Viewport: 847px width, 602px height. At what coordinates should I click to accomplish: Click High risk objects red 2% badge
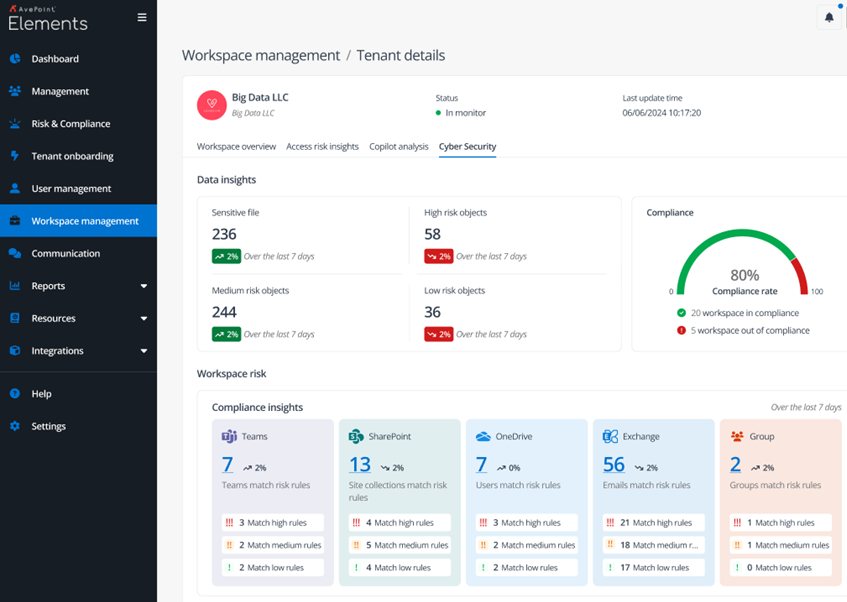click(439, 256)
